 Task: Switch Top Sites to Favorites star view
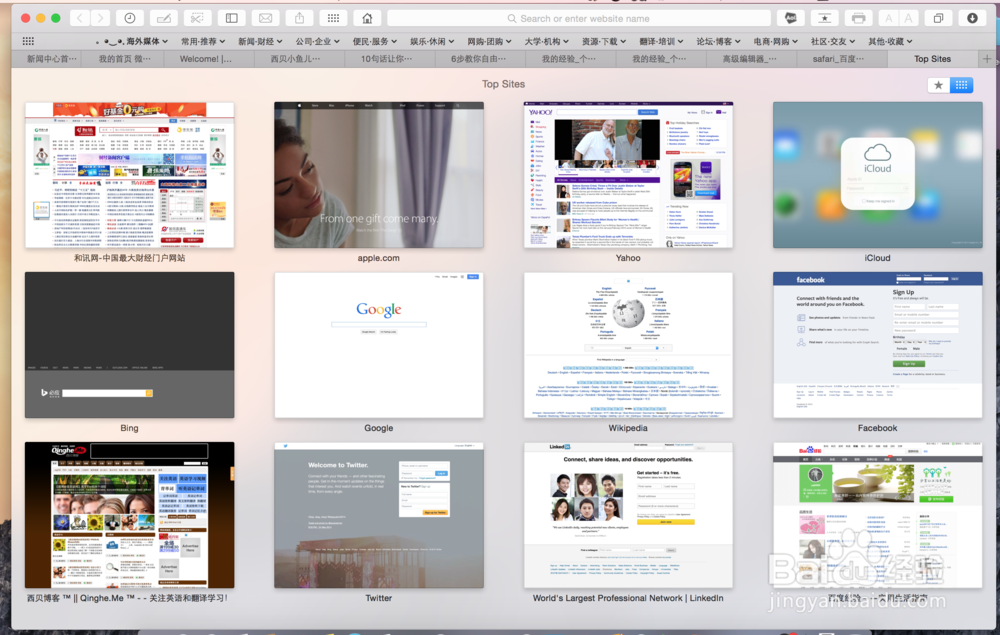click(938, 85)
